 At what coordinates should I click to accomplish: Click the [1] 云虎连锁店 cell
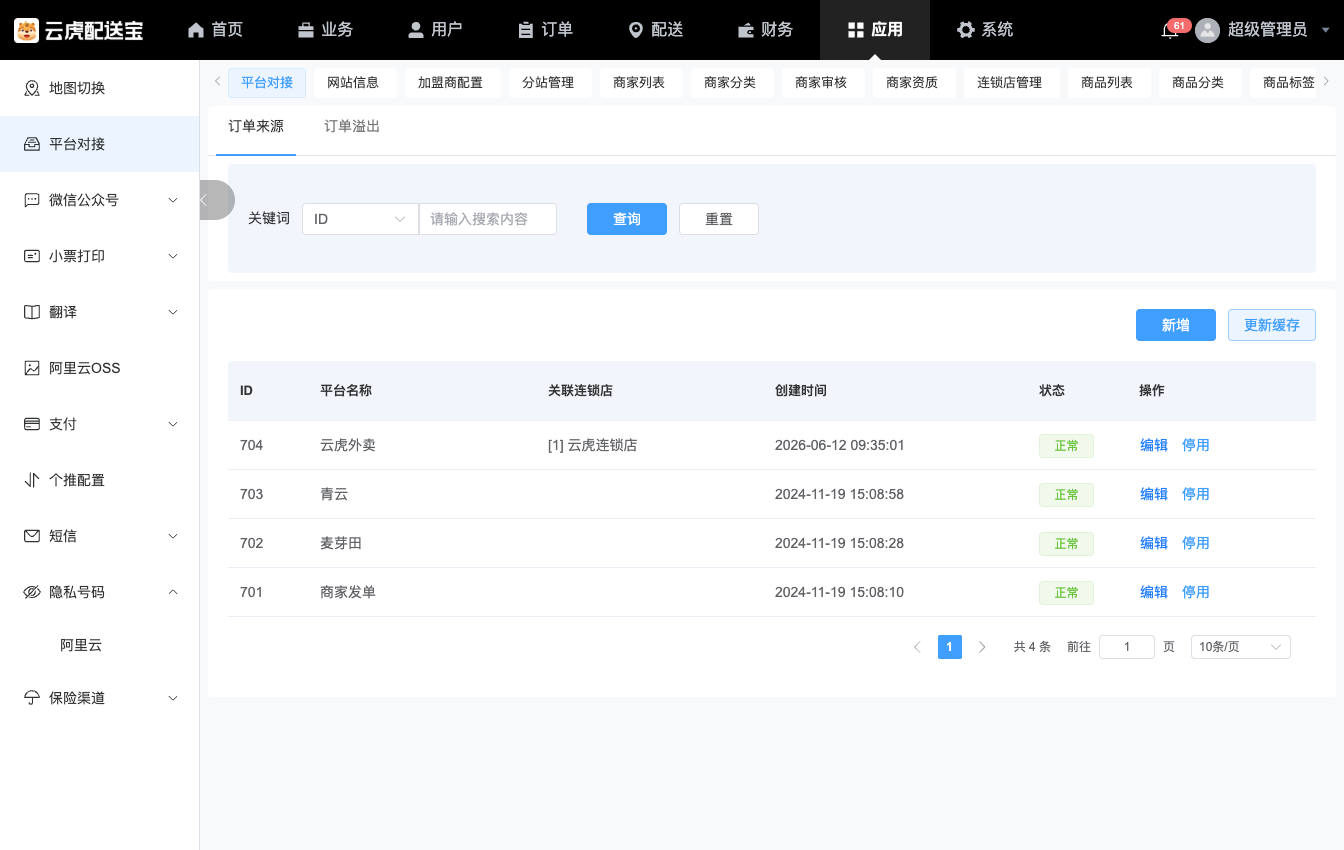point(593,445)
